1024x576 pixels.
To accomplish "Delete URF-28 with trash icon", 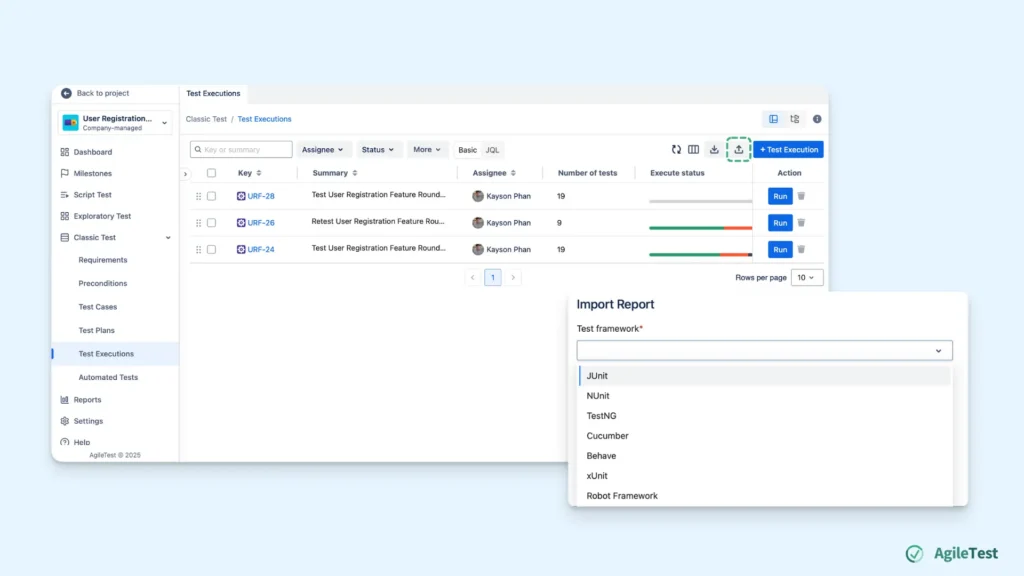I will click(801, 196).
